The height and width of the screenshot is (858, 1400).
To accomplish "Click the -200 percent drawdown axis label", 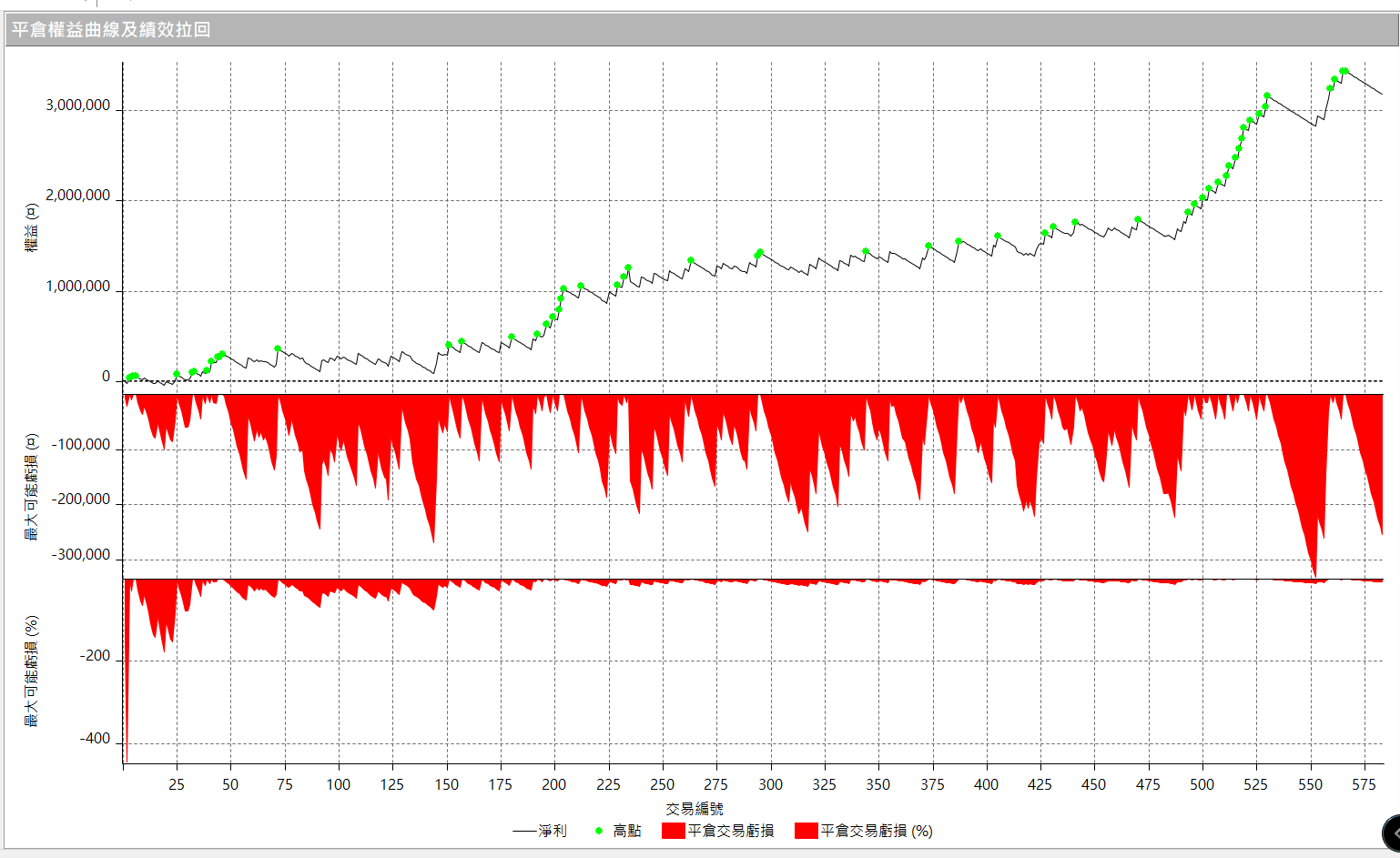I will [96, 656].
